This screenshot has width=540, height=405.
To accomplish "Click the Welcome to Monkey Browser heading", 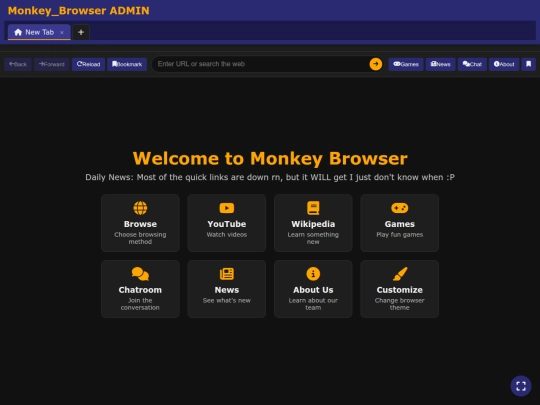I will (270, 158).
